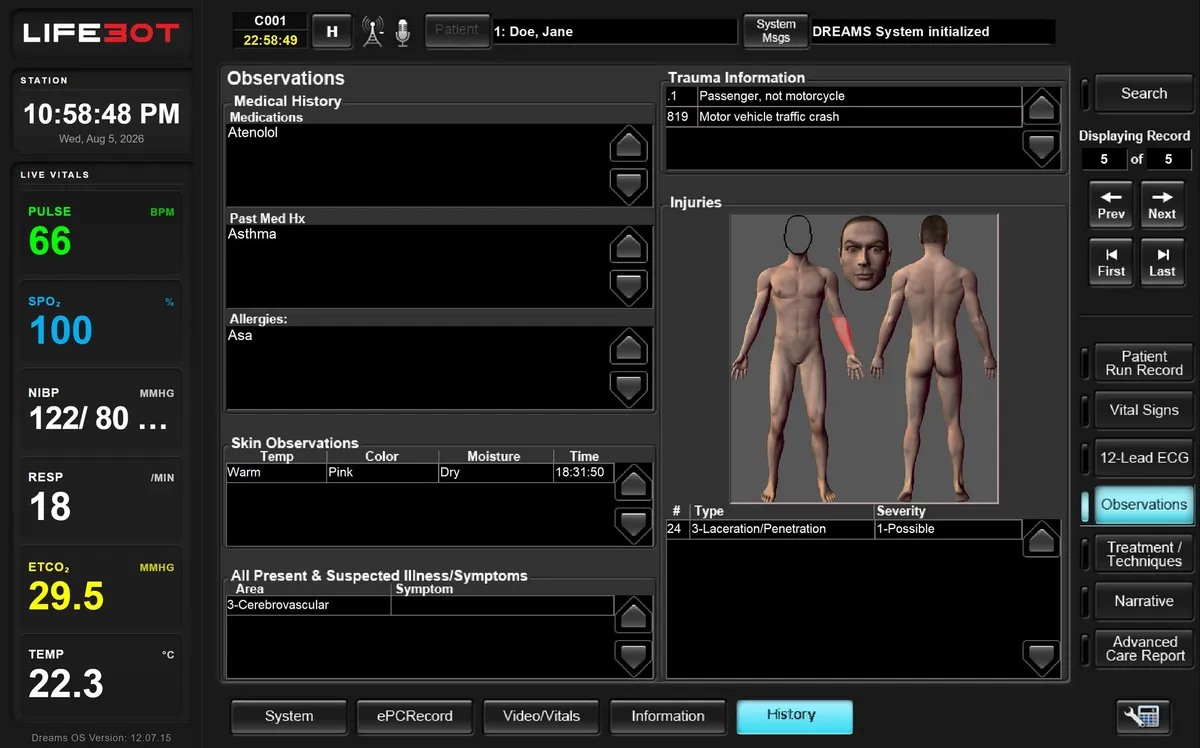The image size is (1200, 748).
Task: Click the Search button
Action: pos(1144,93)
